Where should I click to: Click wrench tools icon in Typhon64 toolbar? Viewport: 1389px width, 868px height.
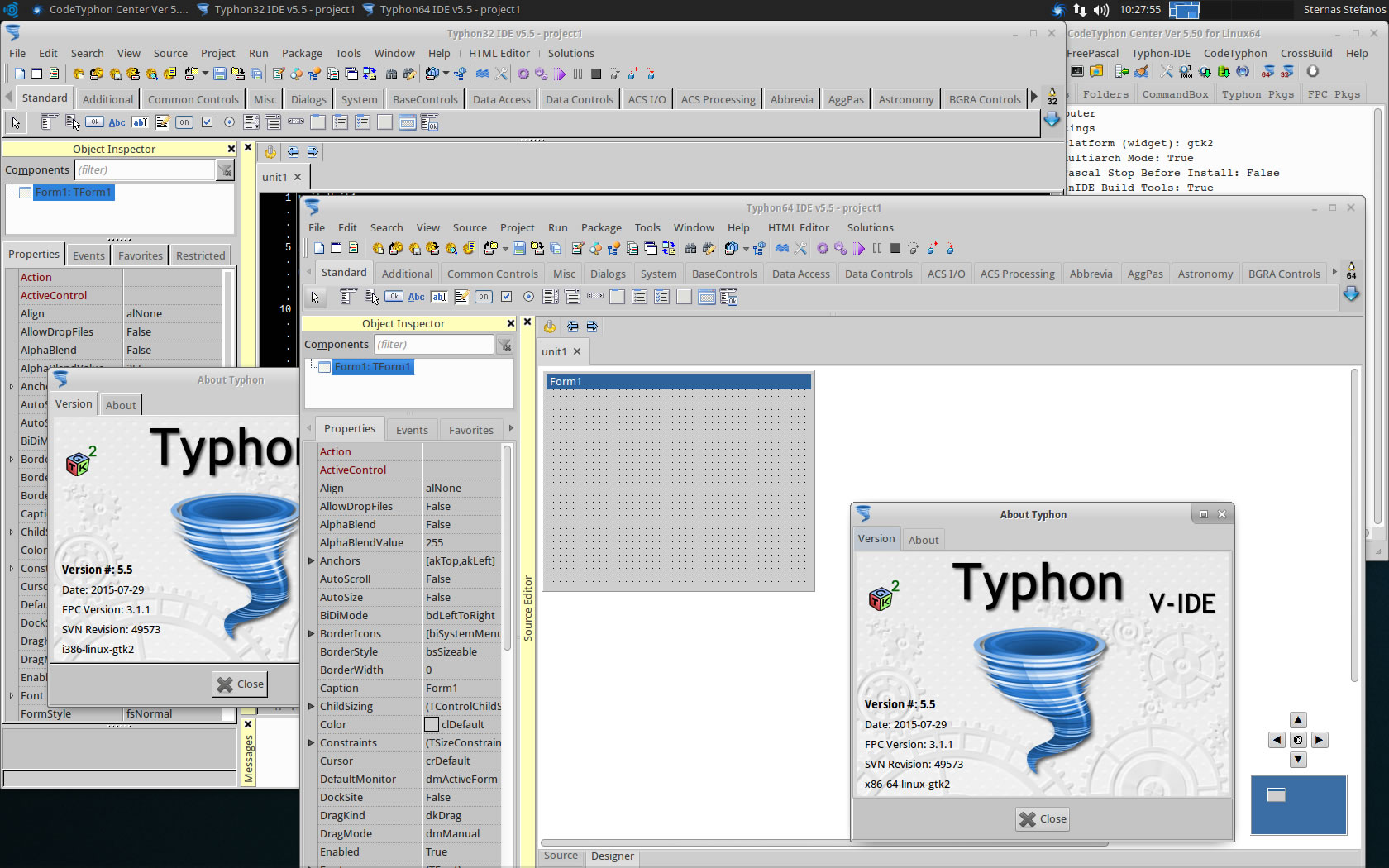(800, 248)
